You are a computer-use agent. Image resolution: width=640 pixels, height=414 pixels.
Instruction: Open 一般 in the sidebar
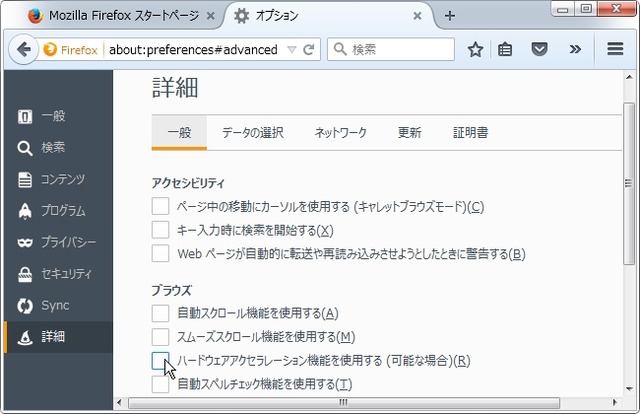coord(58,116)
